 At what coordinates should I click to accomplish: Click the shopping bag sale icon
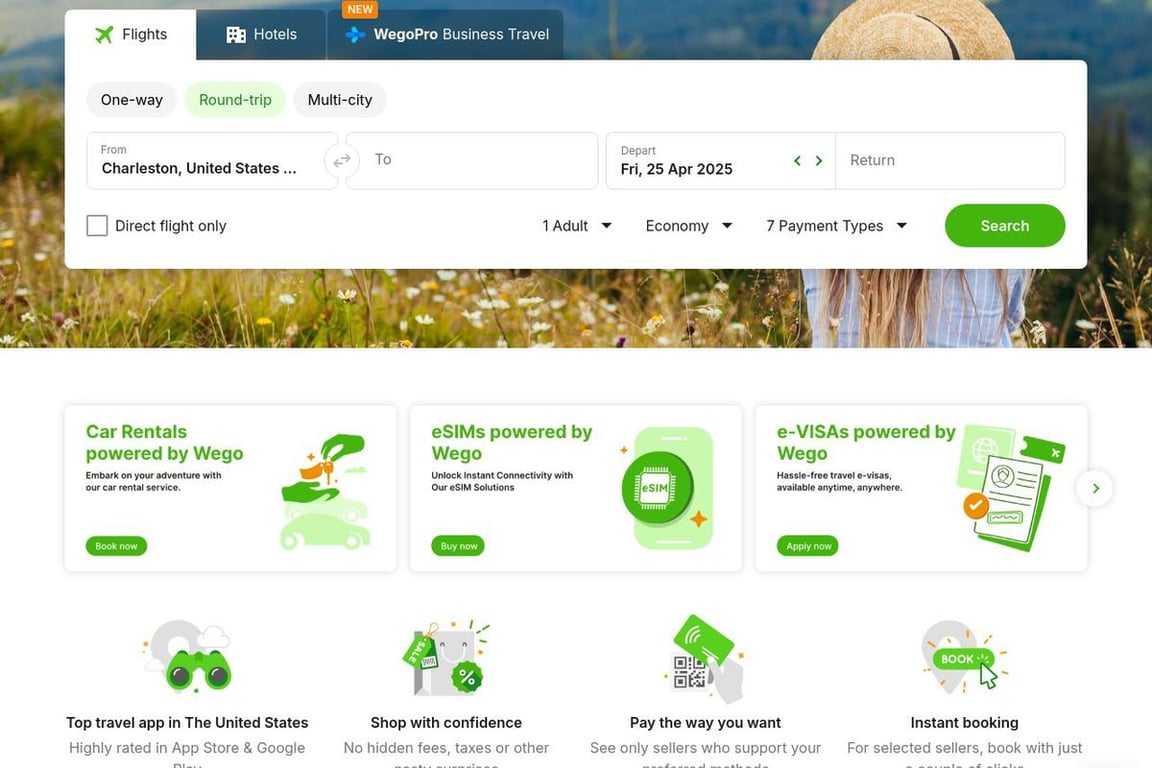(446, 656)
